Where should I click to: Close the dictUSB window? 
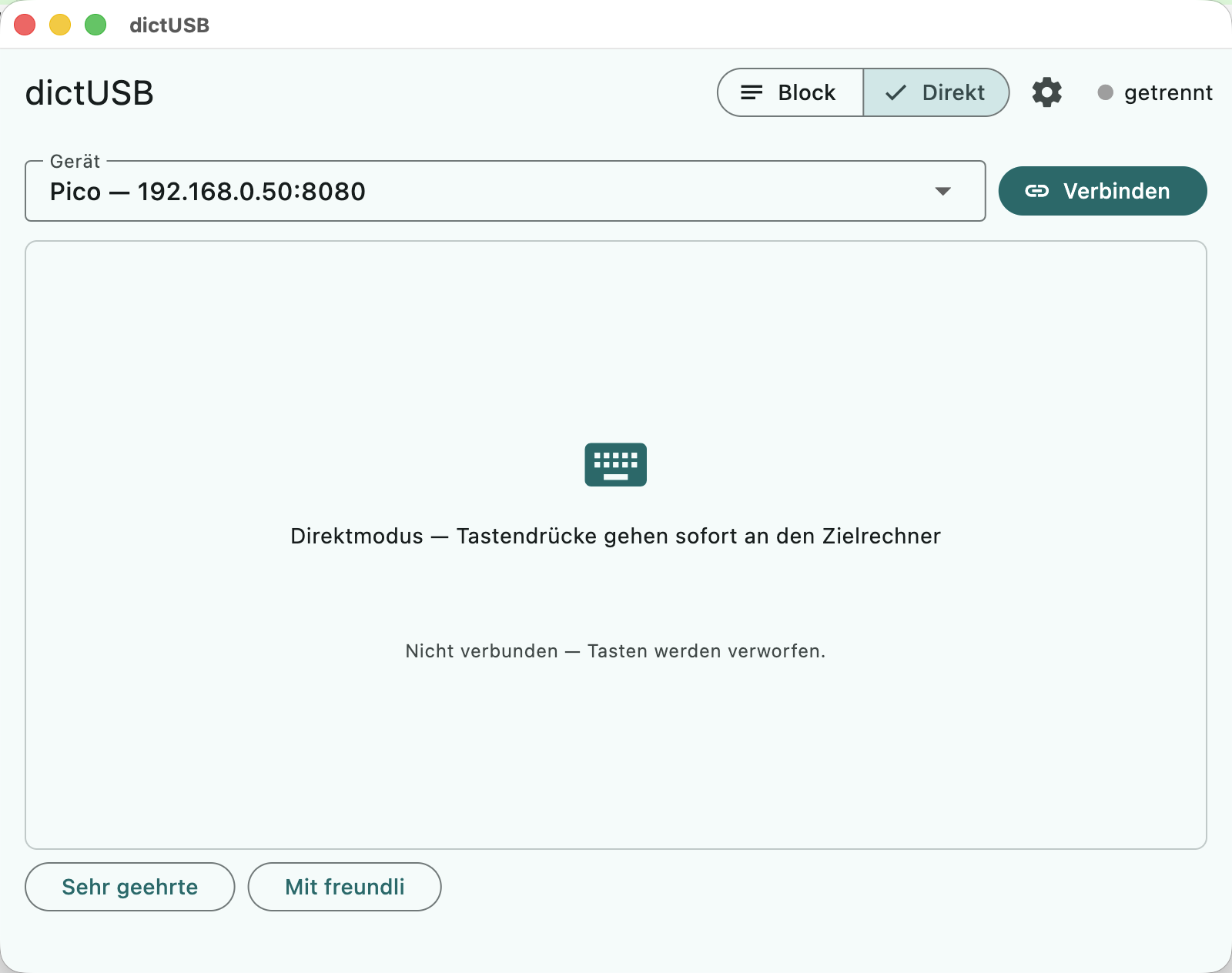pos(25,25)
